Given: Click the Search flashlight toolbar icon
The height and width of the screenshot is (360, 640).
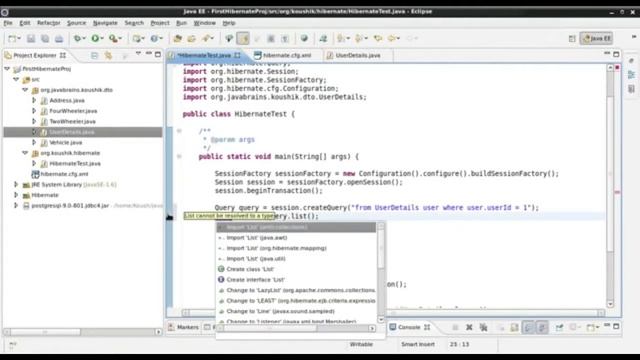Looking at the screenshot, I should click(x=207, y=38).
